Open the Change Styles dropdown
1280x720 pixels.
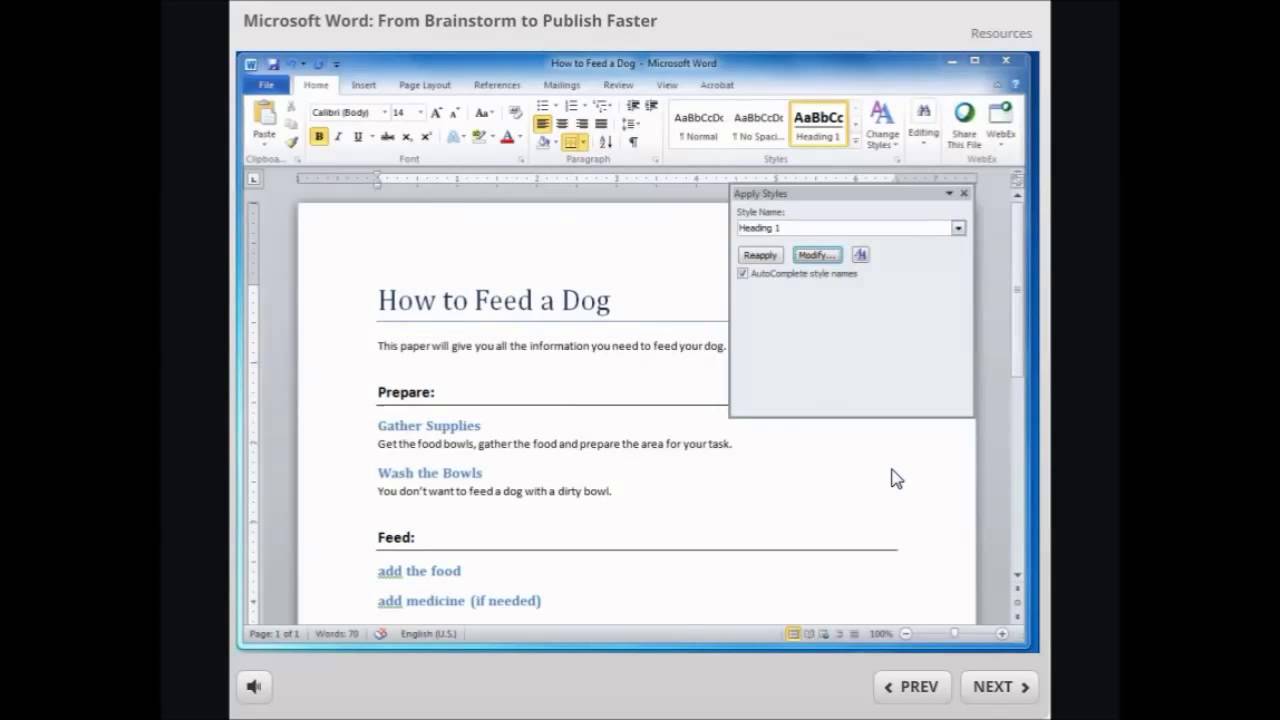pos(882,125)
